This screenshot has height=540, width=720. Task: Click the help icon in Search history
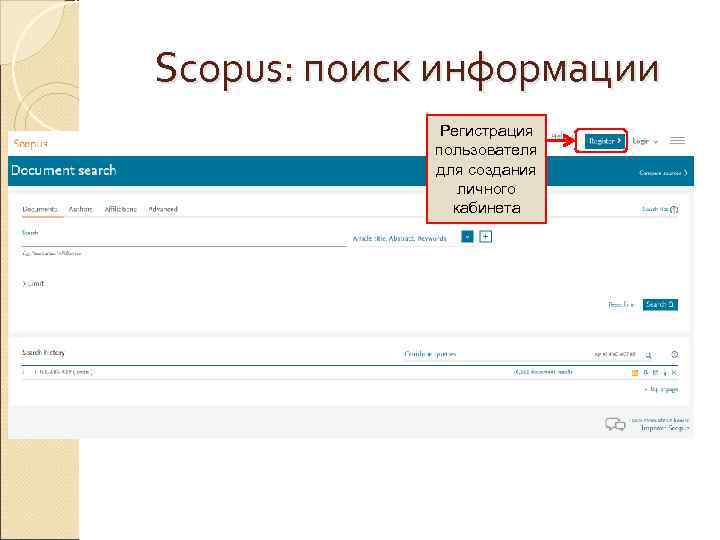[675, 354]
